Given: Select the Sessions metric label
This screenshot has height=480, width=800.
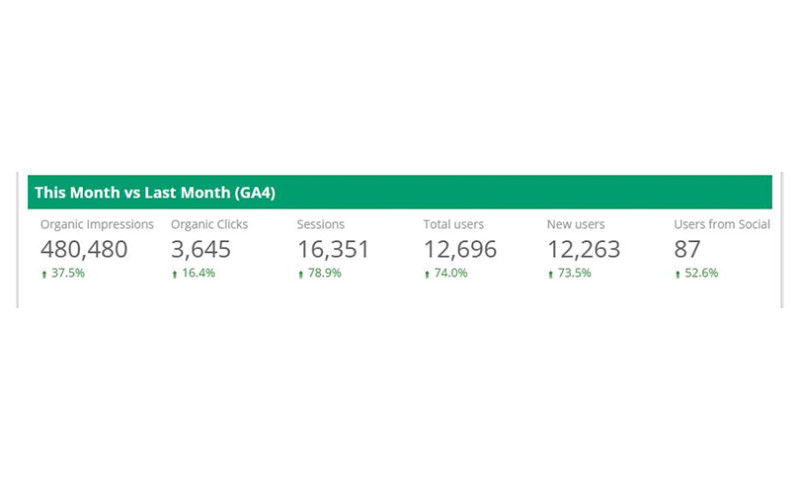Looking at the screenshot, I should pos(320,225).
